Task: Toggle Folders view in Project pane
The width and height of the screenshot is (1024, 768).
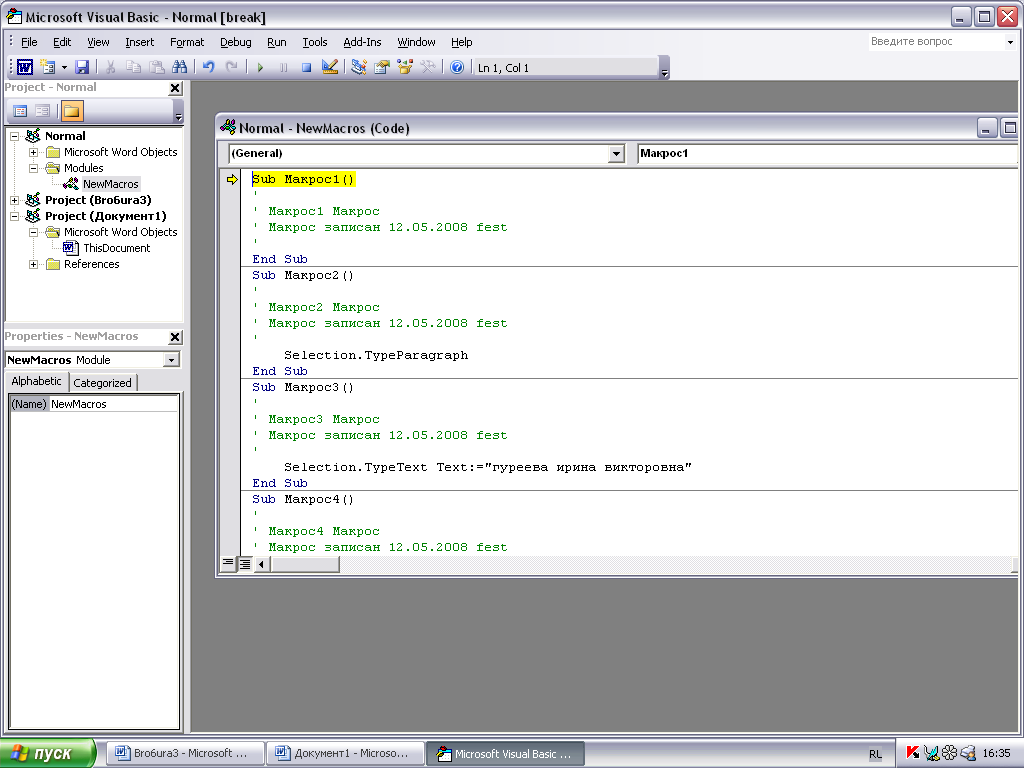Action: click(72, 111)
